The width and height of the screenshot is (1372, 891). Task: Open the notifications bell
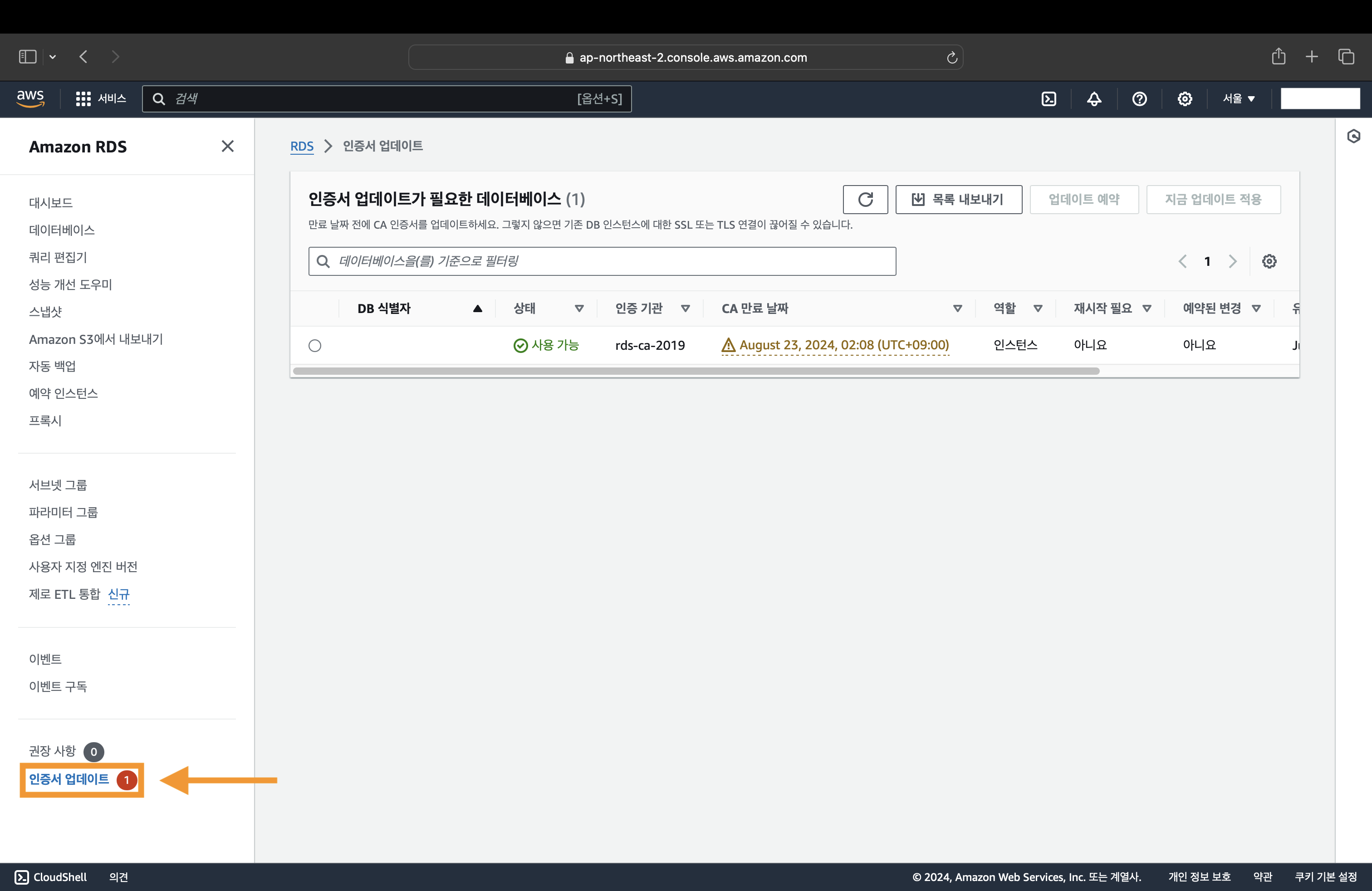click(1093, 98)
